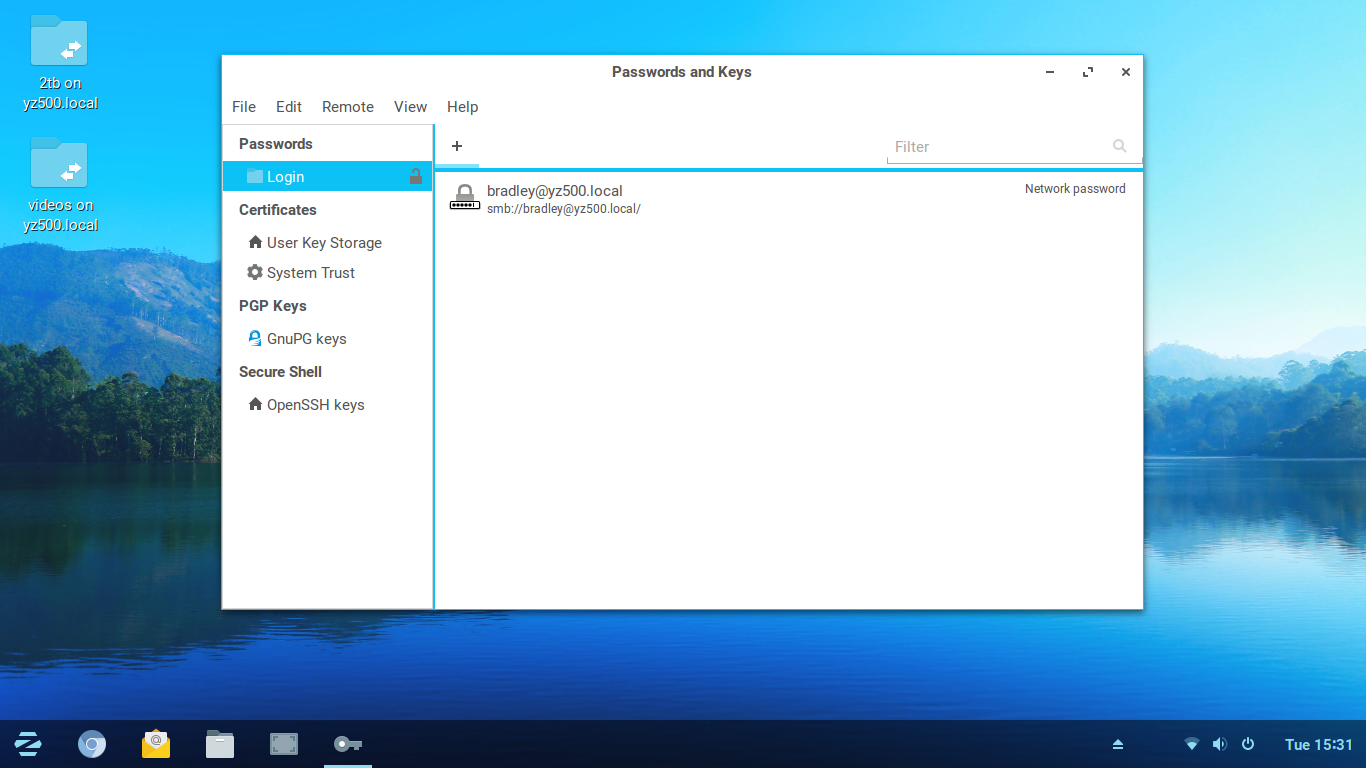The height and width of the screenshot is (768, 1366).
Task: Open the Help menu
Action: tap(462, 107)
